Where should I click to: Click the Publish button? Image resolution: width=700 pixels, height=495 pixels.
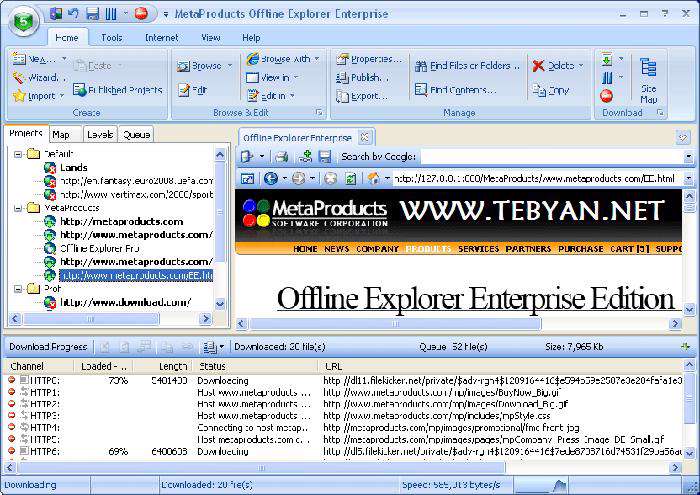click(x=362, y=78)
